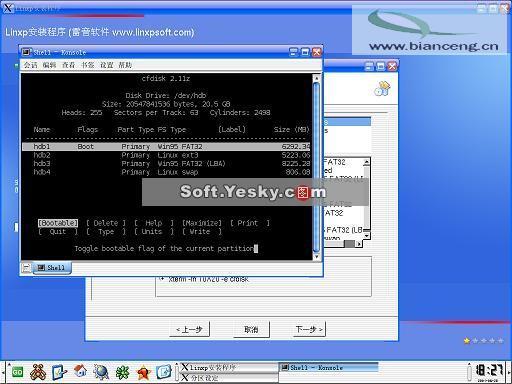The width and height of the screenshot is (512, 384).
Task: Launch the red star icon in taskbar
Action: (x=143, y=372)
